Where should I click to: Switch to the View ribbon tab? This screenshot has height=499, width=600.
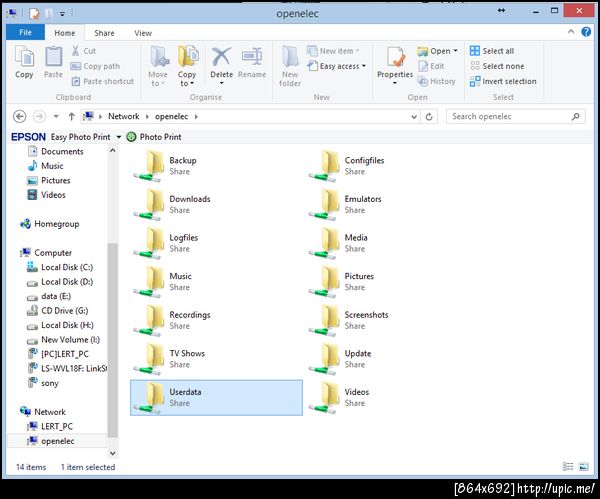click(143, 33)
